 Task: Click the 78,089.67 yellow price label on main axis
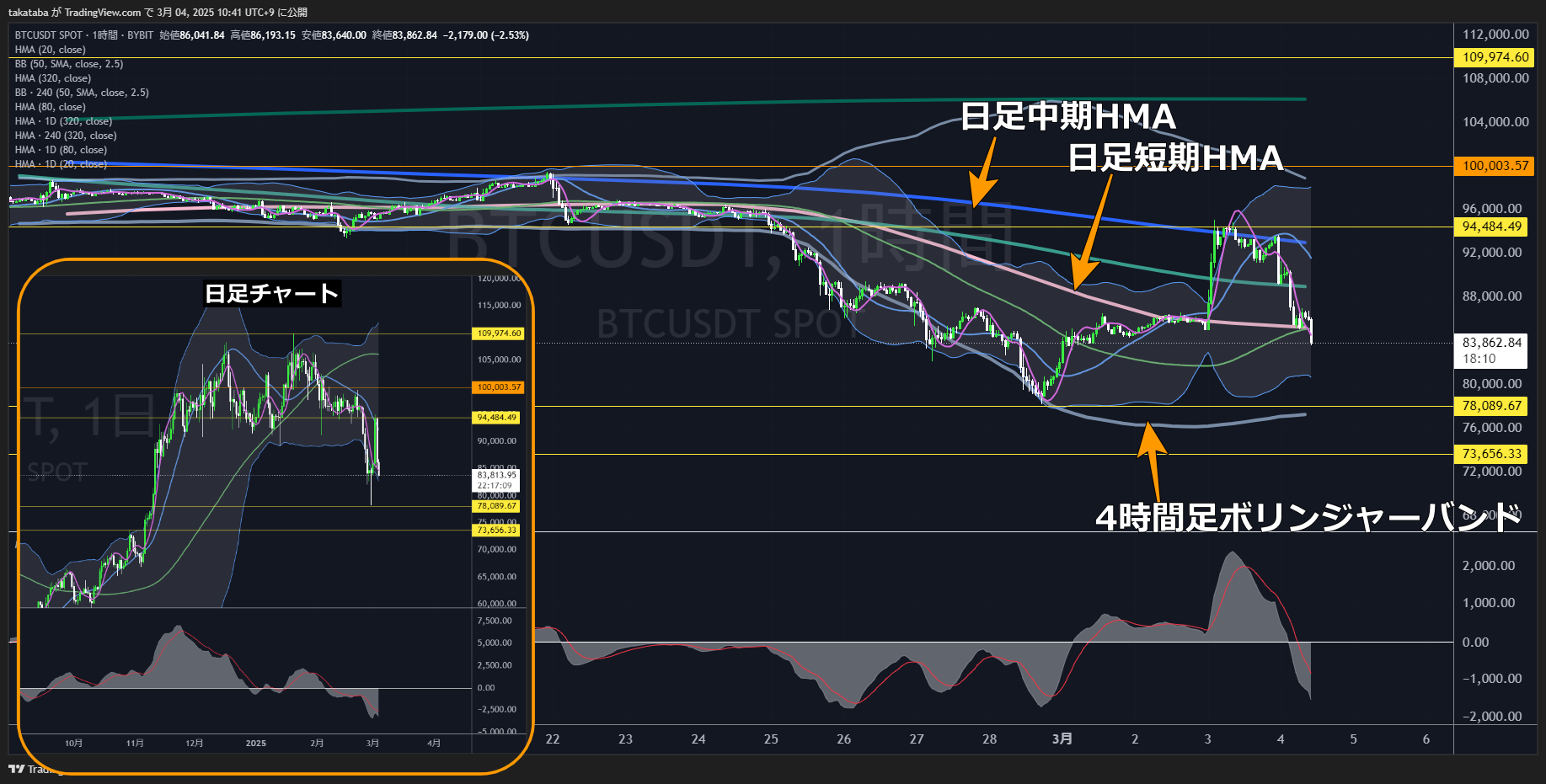tap(1491, 406)
